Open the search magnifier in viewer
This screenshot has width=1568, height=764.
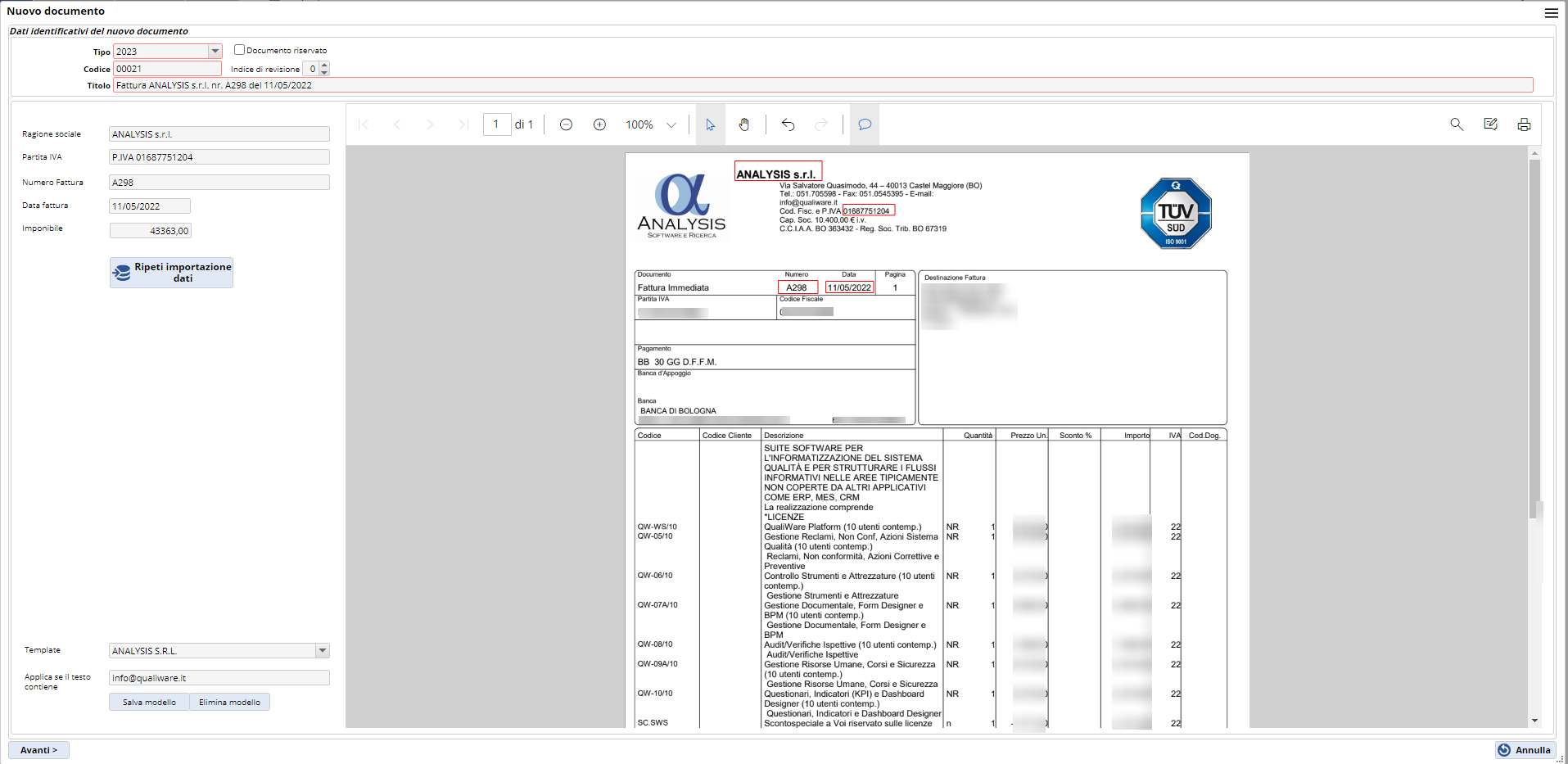[x=1457, y=124]
